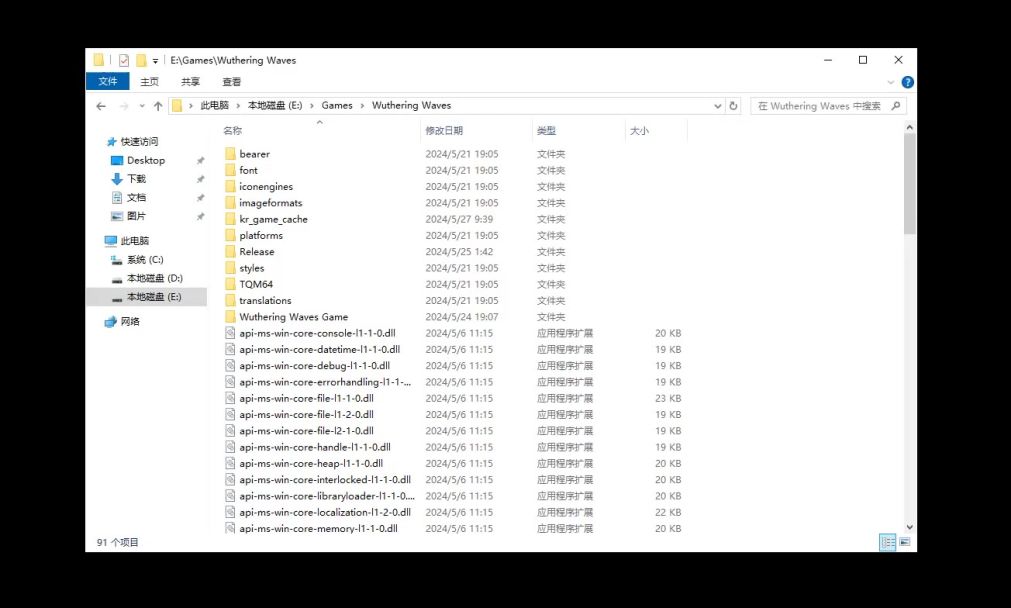This screenshot has width=1011, height=608.
Task: Open the 文件 menu tab
Action: tap(108, 81)
